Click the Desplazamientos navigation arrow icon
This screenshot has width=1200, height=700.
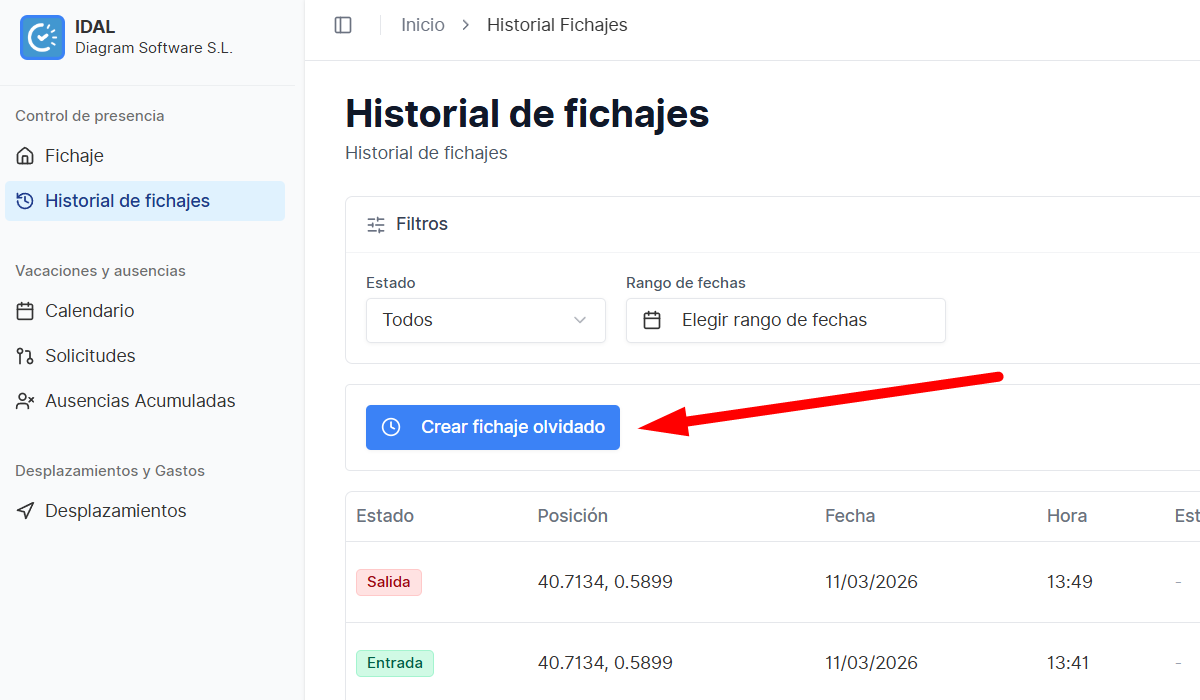pyautogui.click(x=26, y=511)
